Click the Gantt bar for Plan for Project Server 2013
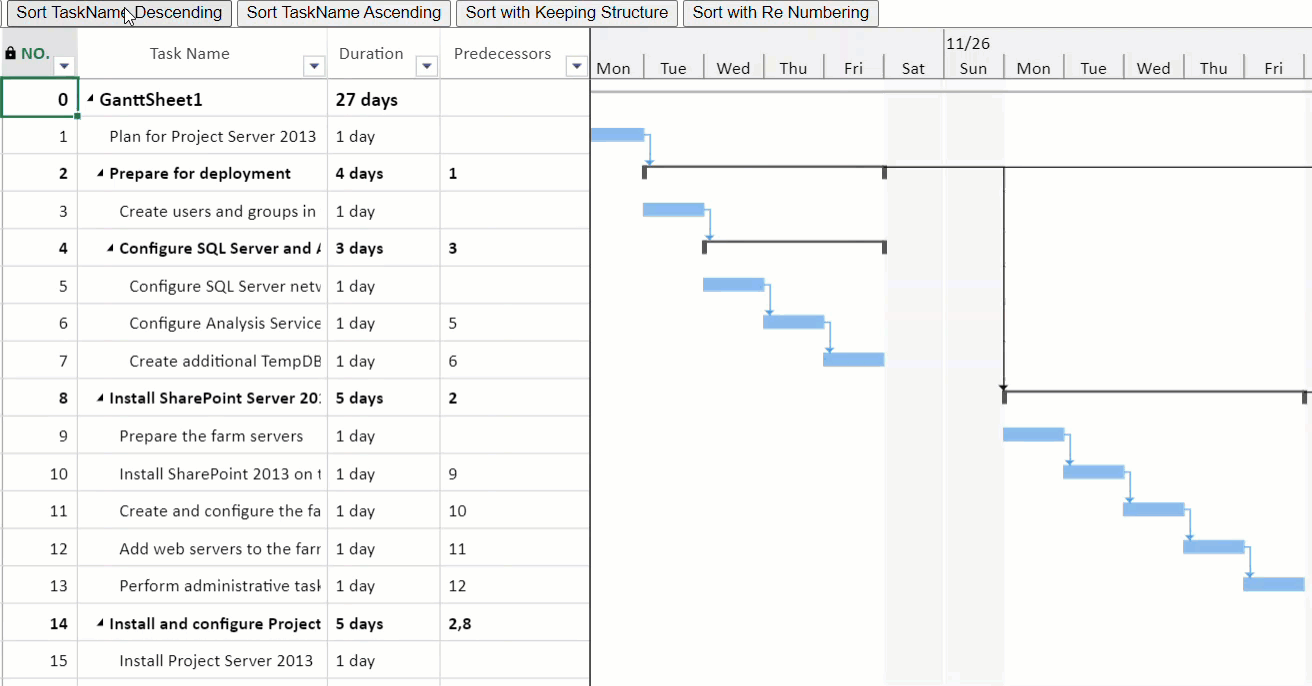 pos(617,135)
